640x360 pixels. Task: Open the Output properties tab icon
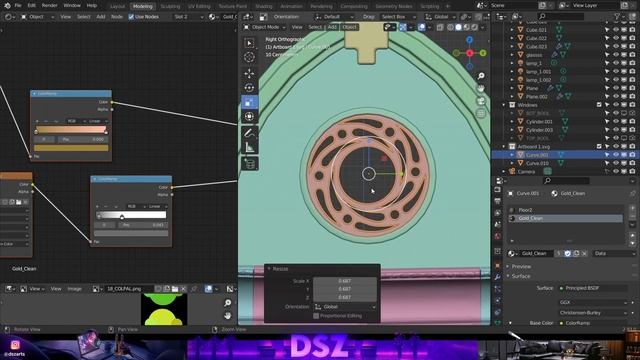click(x=498, y=201)
